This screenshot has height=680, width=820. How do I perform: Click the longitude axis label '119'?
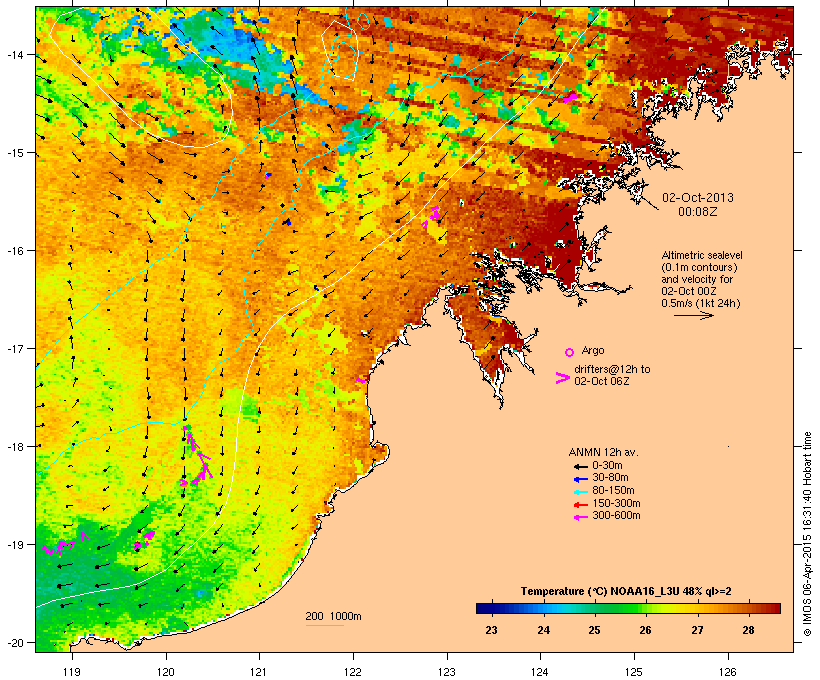coord(72,672)
